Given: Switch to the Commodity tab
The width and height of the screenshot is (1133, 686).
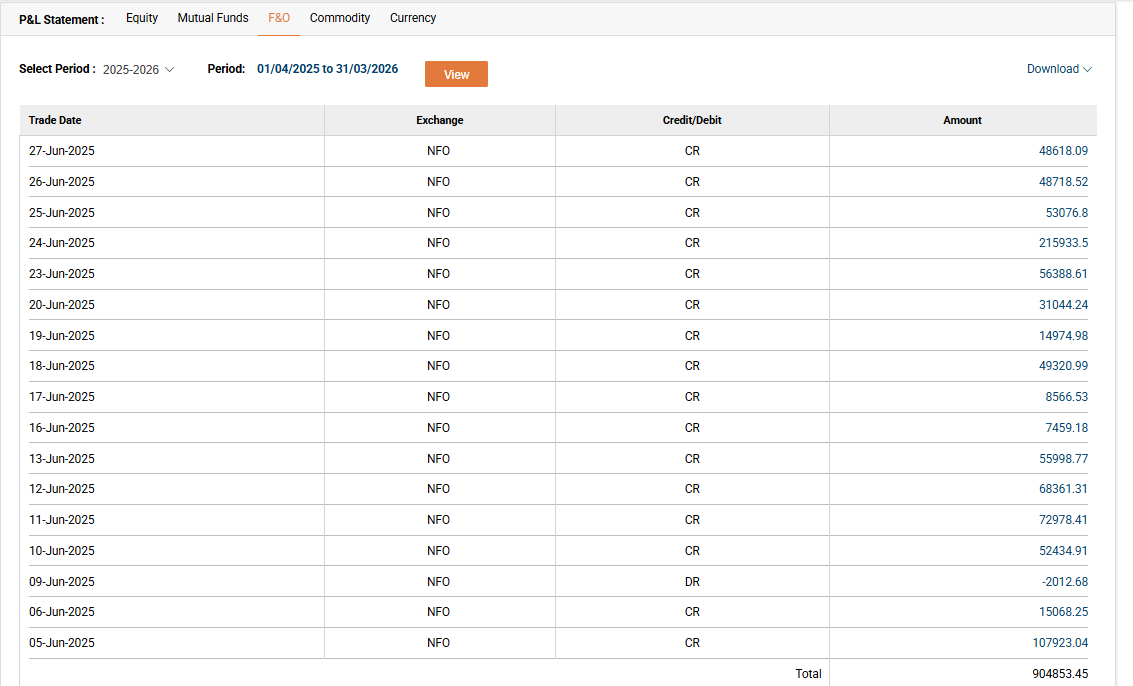Looking at the screenshot, I should coord(340,18).
